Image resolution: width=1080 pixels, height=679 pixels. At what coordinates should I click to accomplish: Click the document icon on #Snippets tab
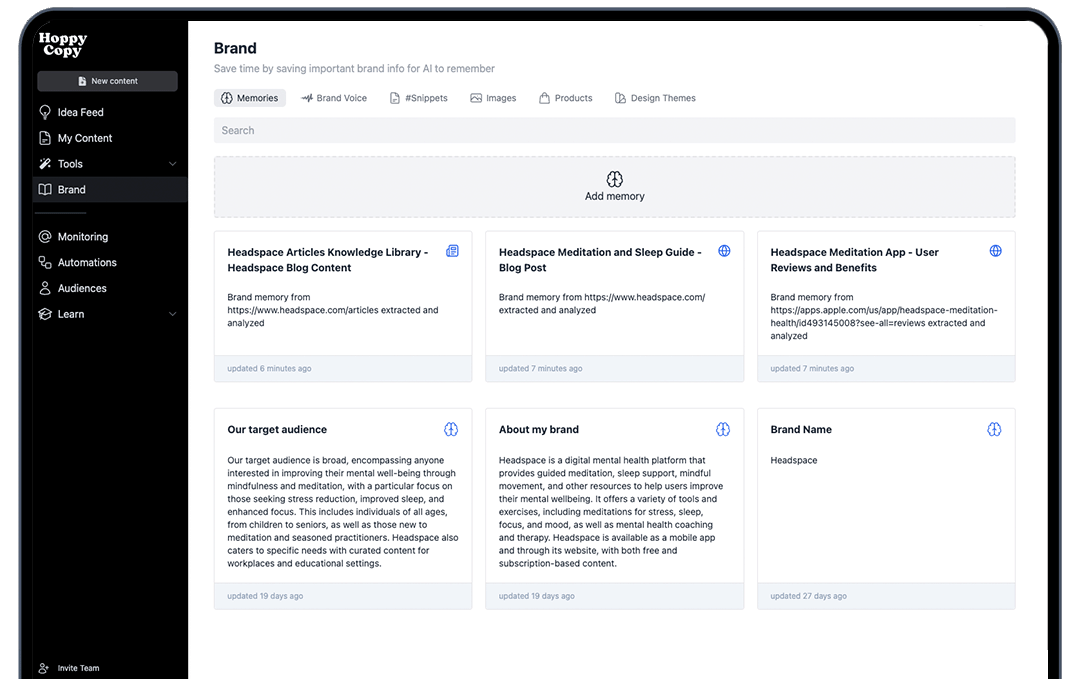395,98
